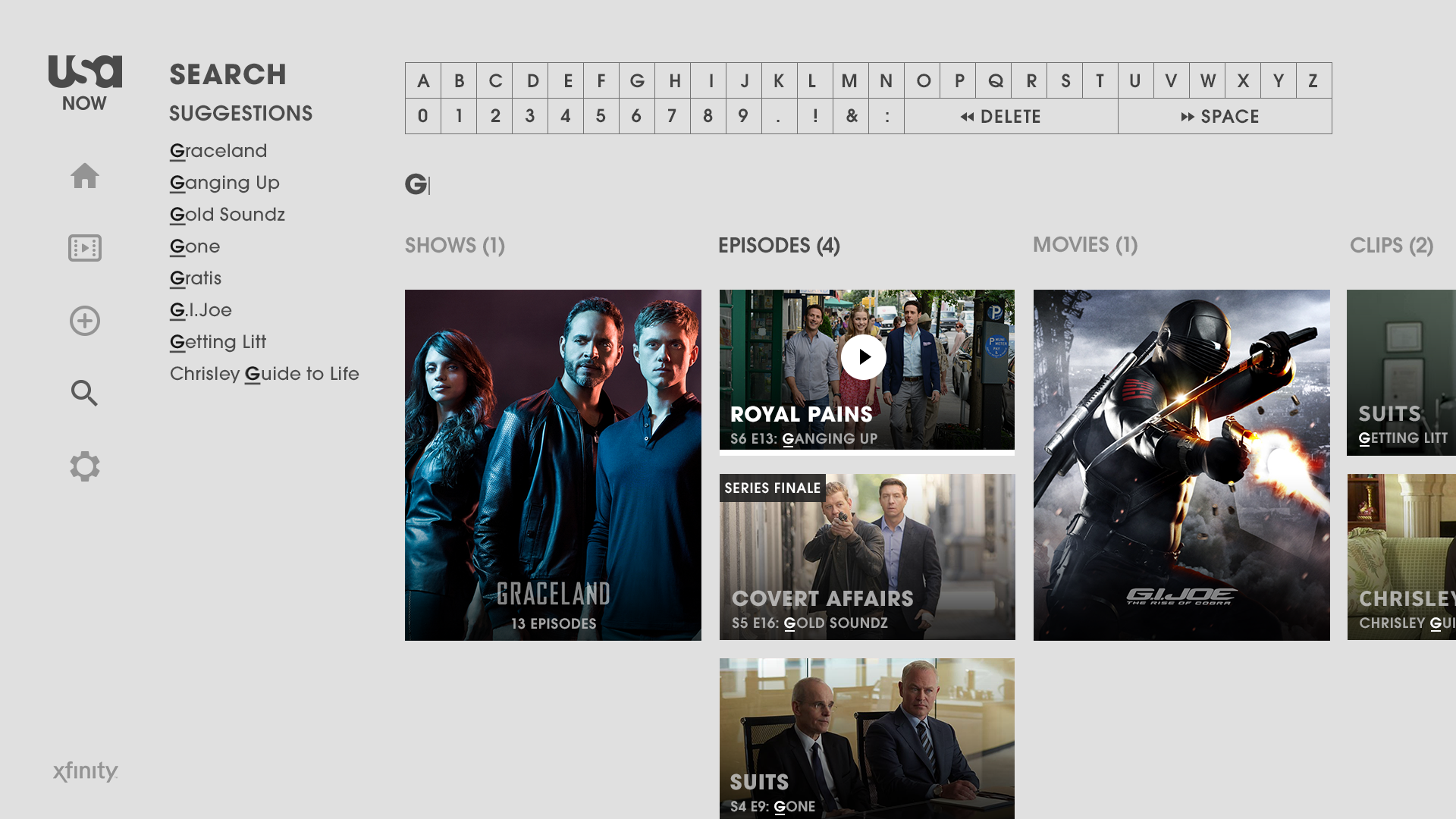This screenshot has height=819, width=1456.
Task: Click the number 6 key
Action: coord(637,116)
